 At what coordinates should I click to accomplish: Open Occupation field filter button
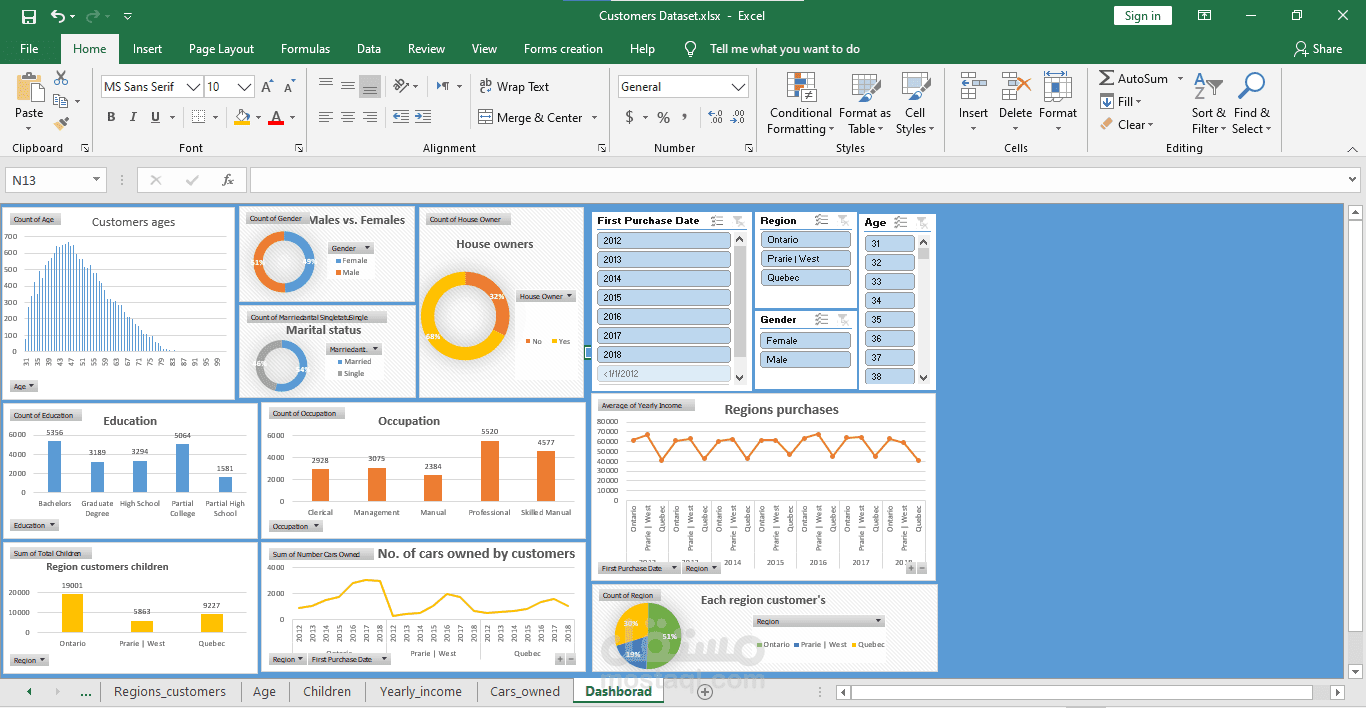click(x=295, y=526)
